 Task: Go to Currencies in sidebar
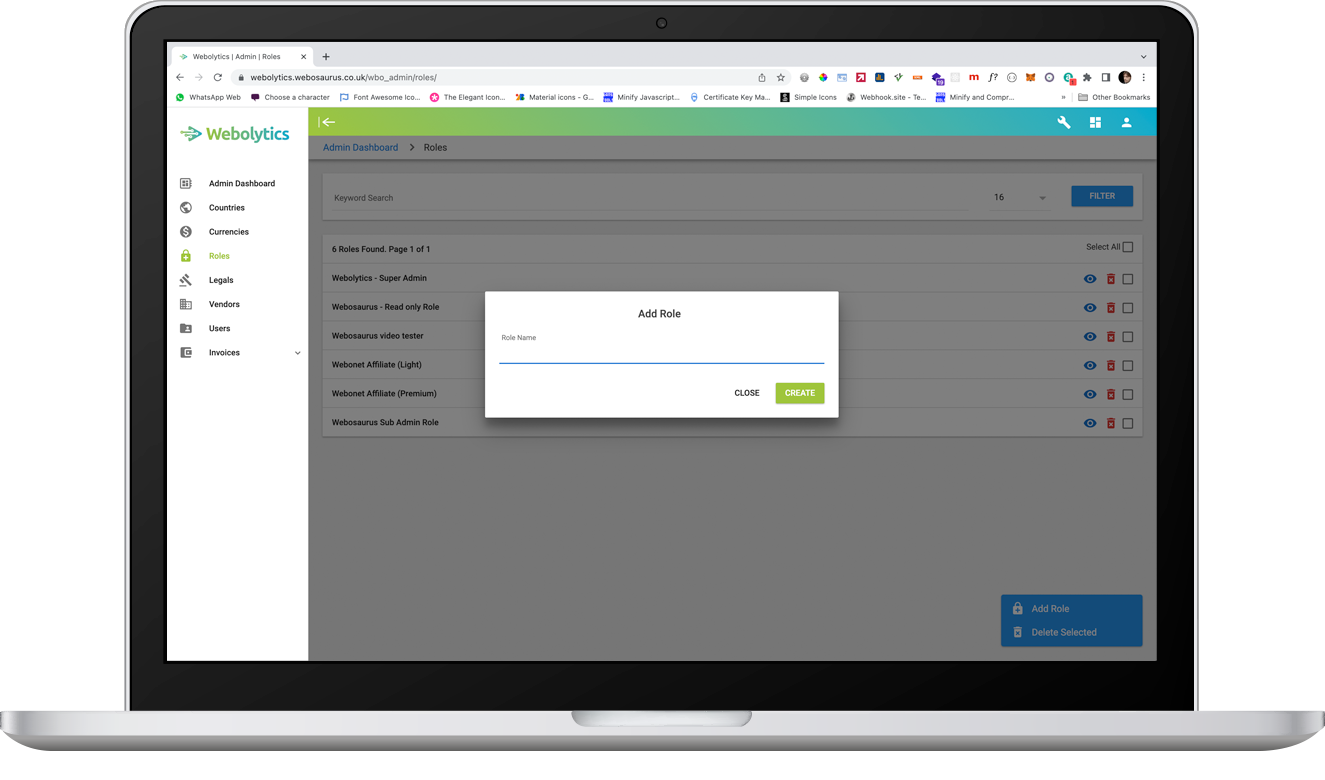[229, 232]
